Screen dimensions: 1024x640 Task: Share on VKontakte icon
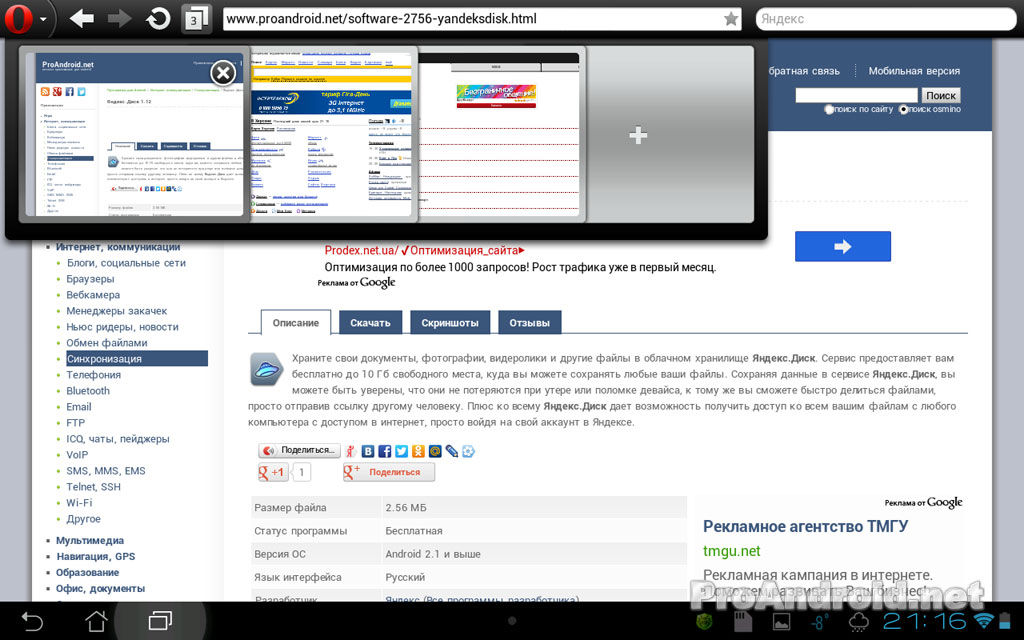pos(368,451)
